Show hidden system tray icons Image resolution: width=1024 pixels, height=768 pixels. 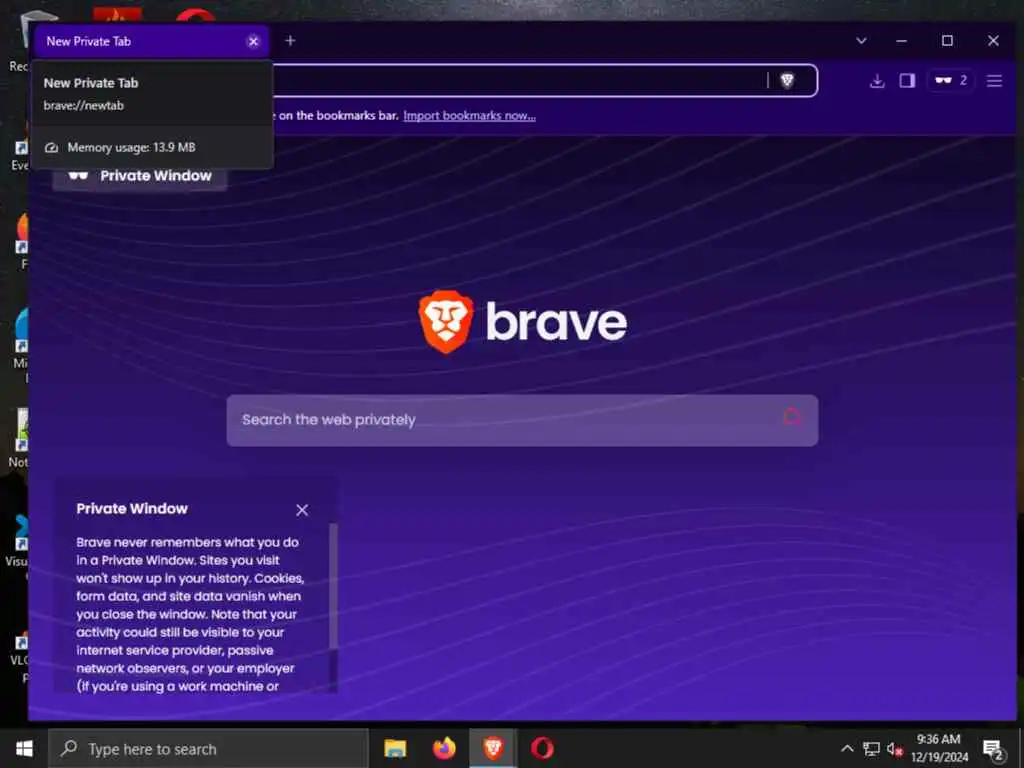(847, 748)
